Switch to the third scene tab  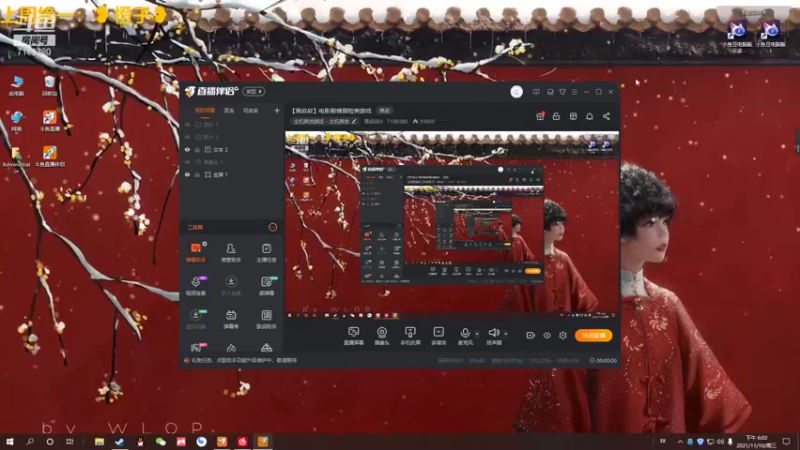click(251, 111)
